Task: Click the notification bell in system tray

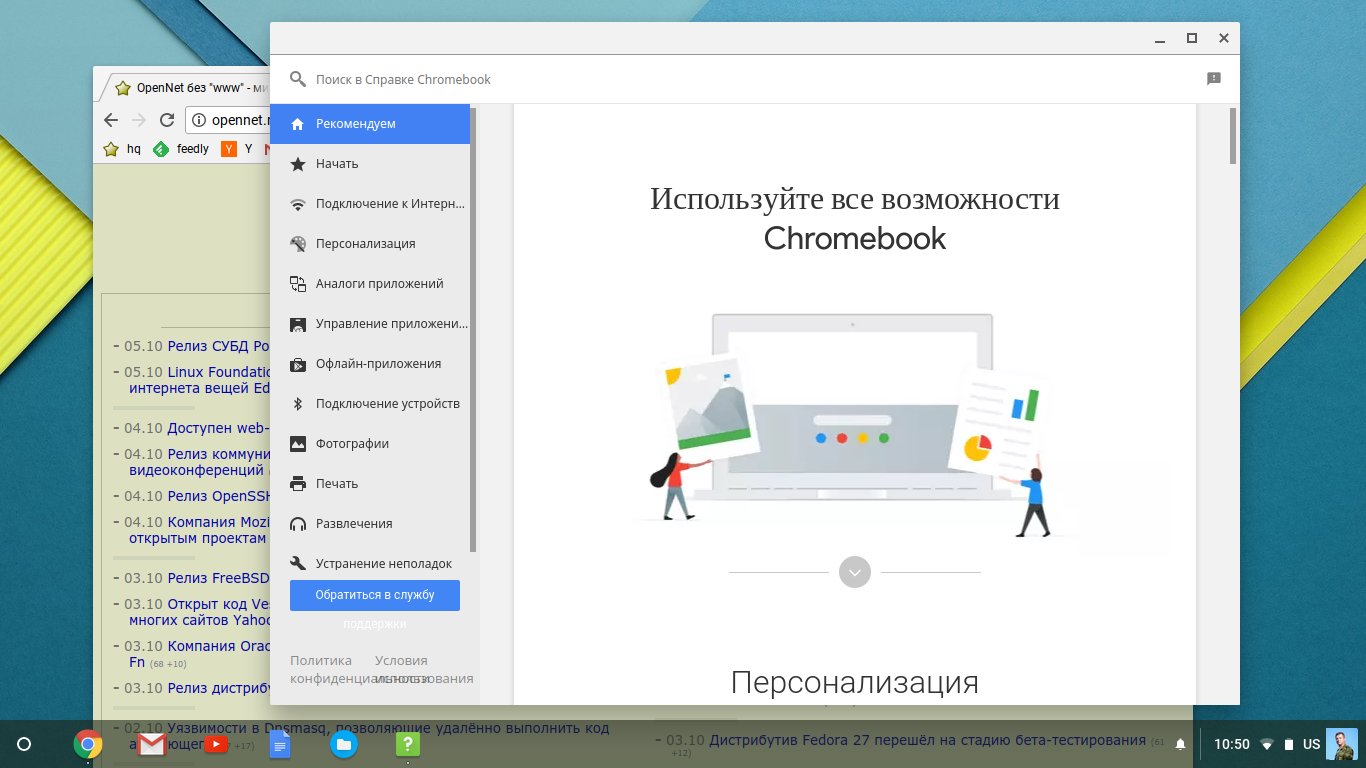Action: click(x=1180, y=744)
